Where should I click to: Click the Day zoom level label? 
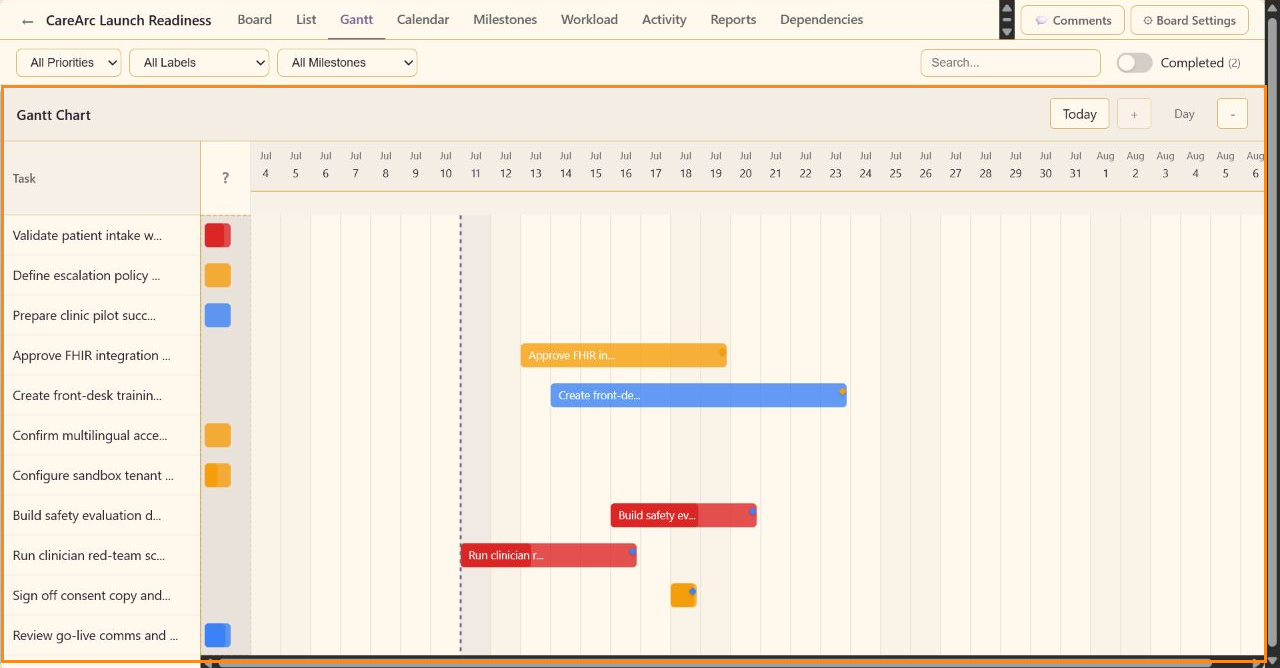point(1184,114)
